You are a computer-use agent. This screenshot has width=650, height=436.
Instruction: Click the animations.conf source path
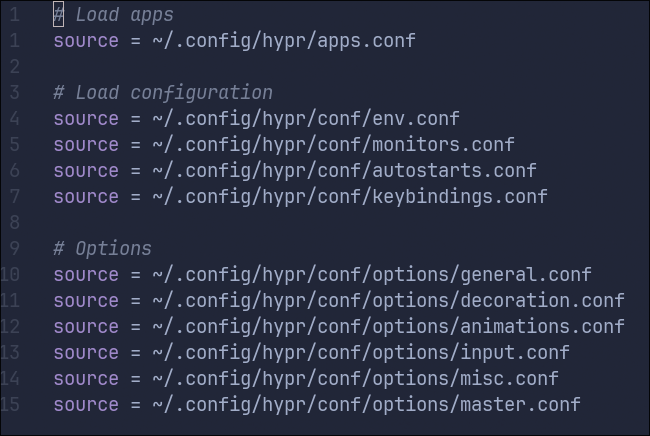[388, 327]
